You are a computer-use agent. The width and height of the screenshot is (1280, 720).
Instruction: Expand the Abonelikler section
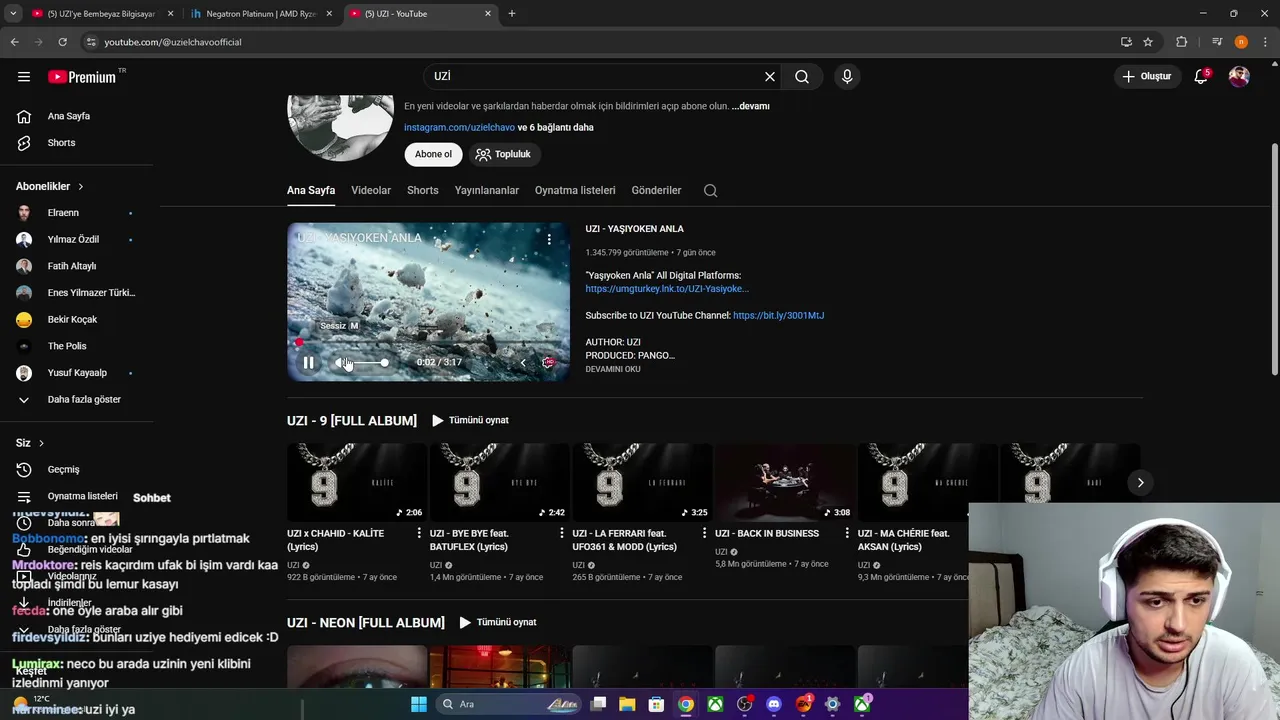coord(50,186)
